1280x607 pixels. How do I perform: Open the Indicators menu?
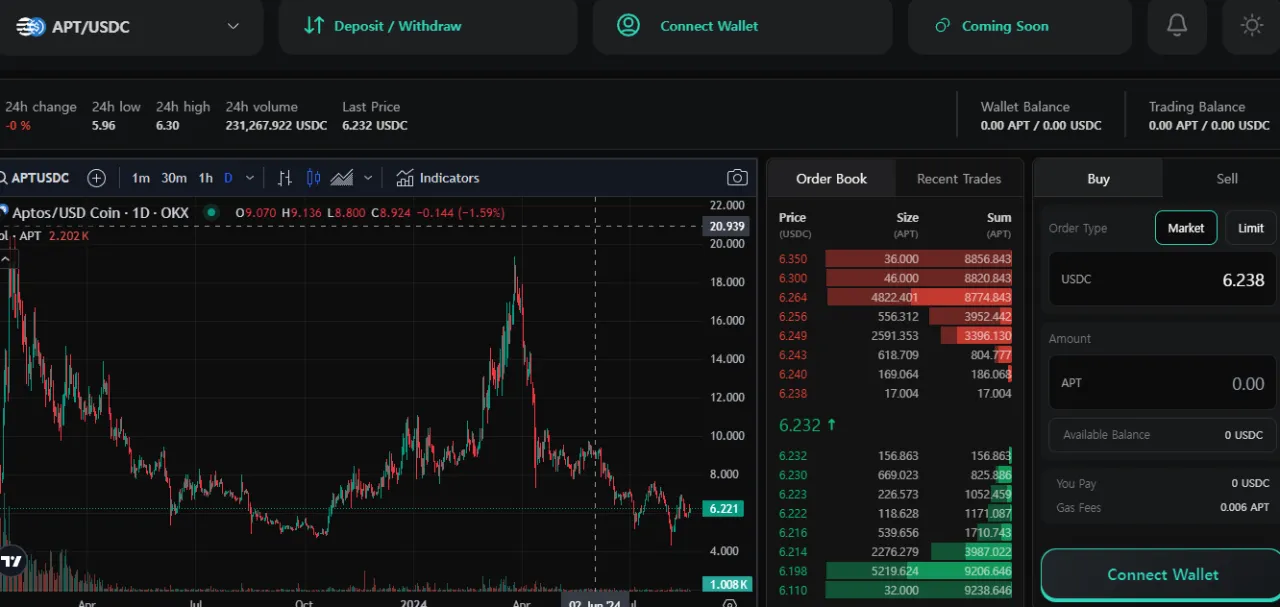tap(438, 178)
